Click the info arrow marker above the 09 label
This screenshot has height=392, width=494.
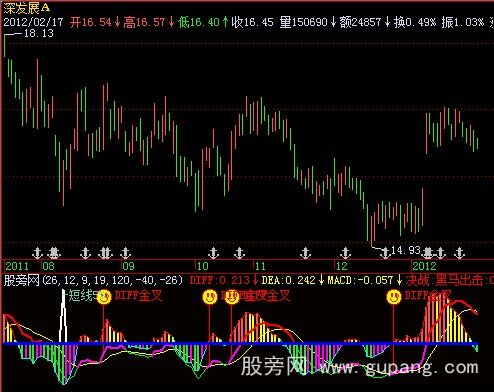tap(125, 253)
